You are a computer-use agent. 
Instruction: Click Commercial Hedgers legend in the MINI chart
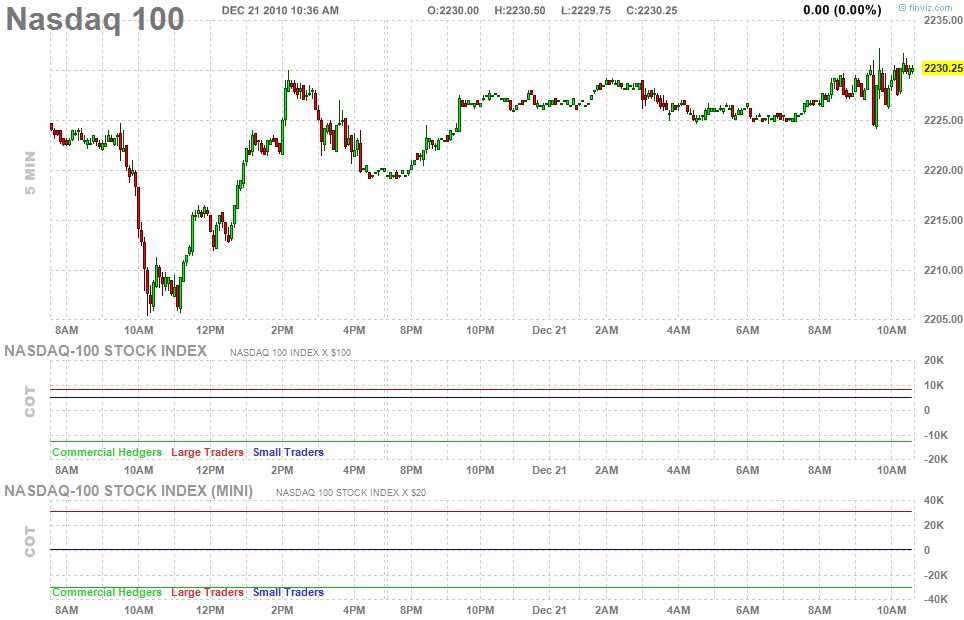point(107,592)
